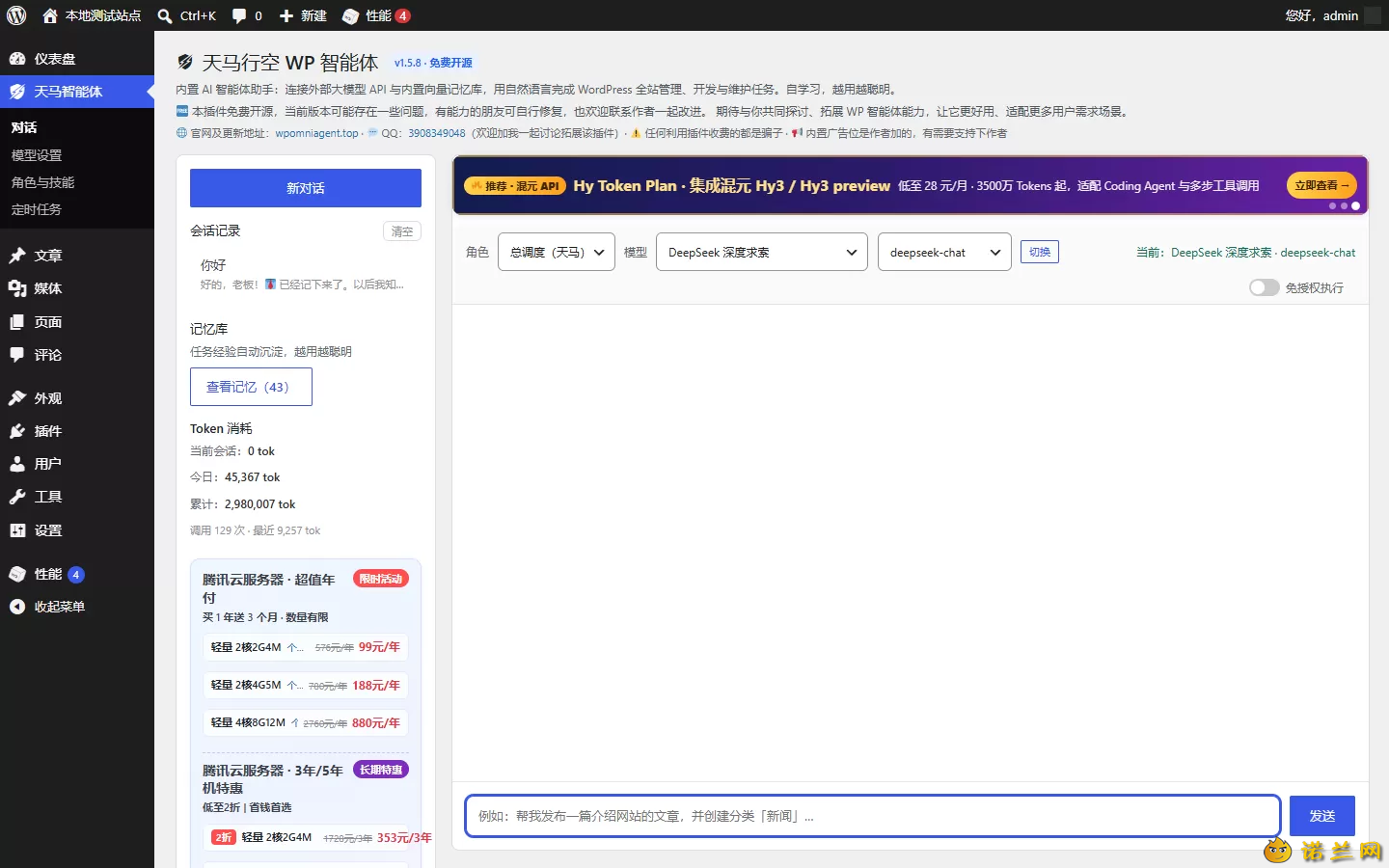Open 性能 in the top admin bar
This screenshot has height=868, width=1389.
click(376, 15)
